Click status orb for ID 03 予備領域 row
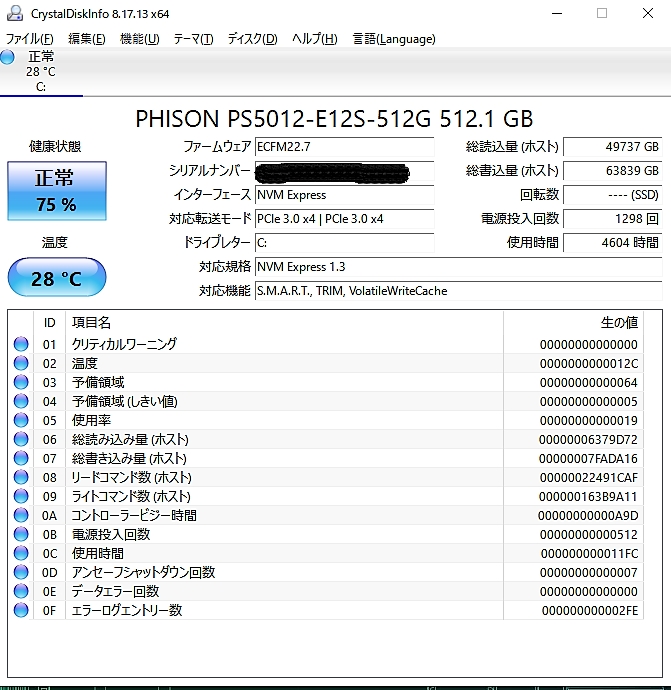Screen dimensions: 671x690 tap(21, 382)
